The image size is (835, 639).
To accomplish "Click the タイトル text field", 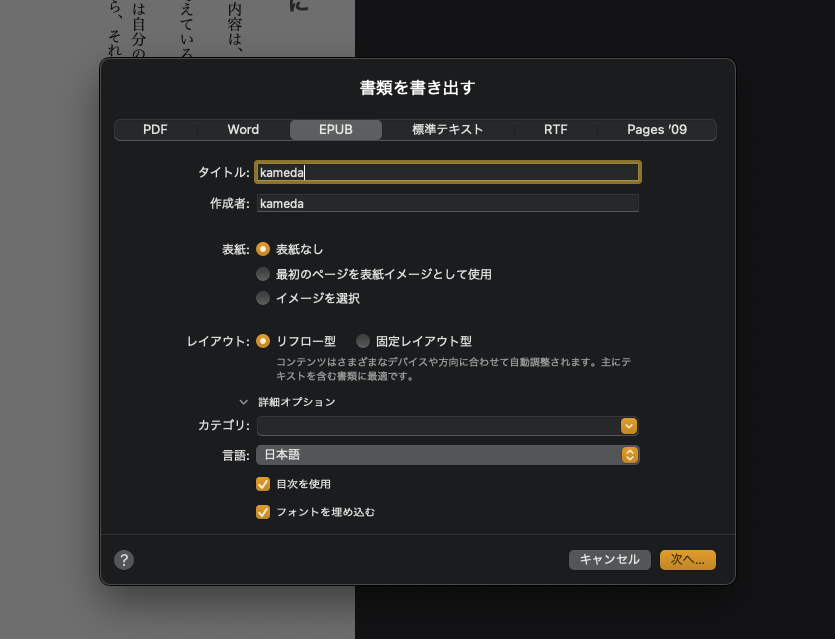I will click(448, 173).
